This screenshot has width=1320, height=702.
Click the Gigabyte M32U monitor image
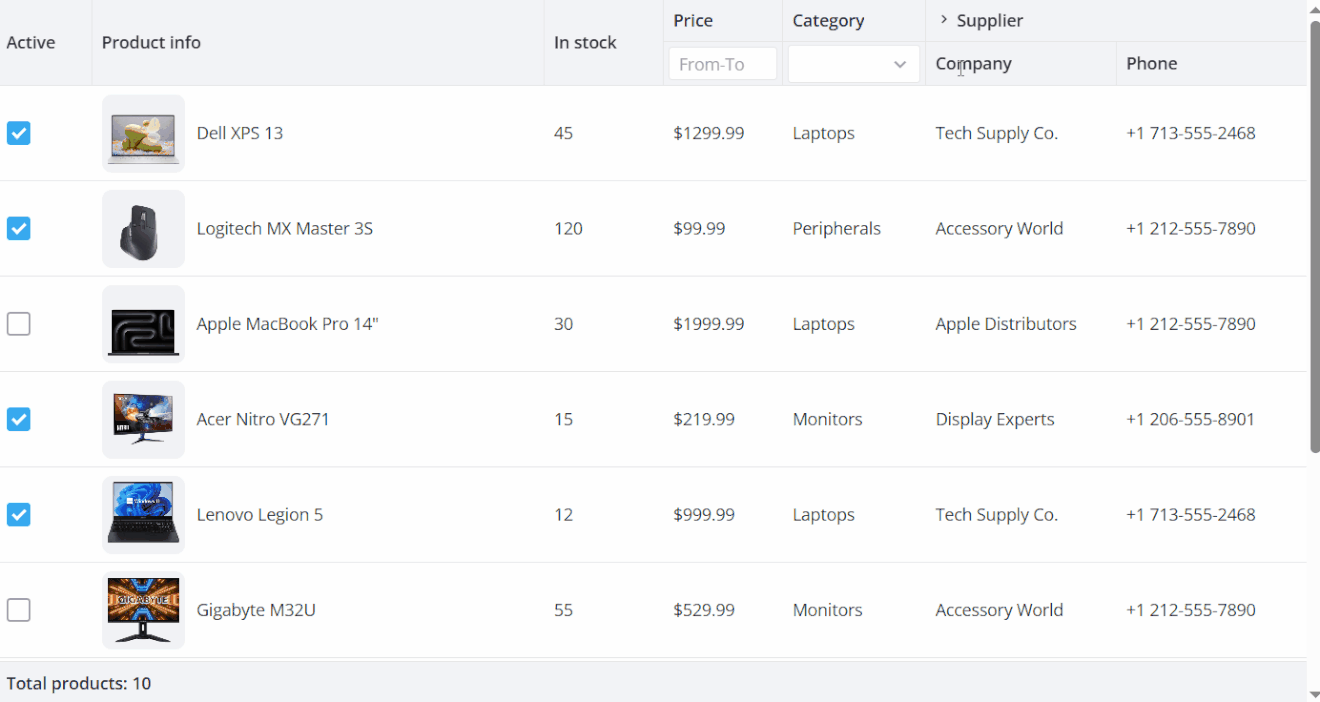pyautogui.click(x=143, y=610)
